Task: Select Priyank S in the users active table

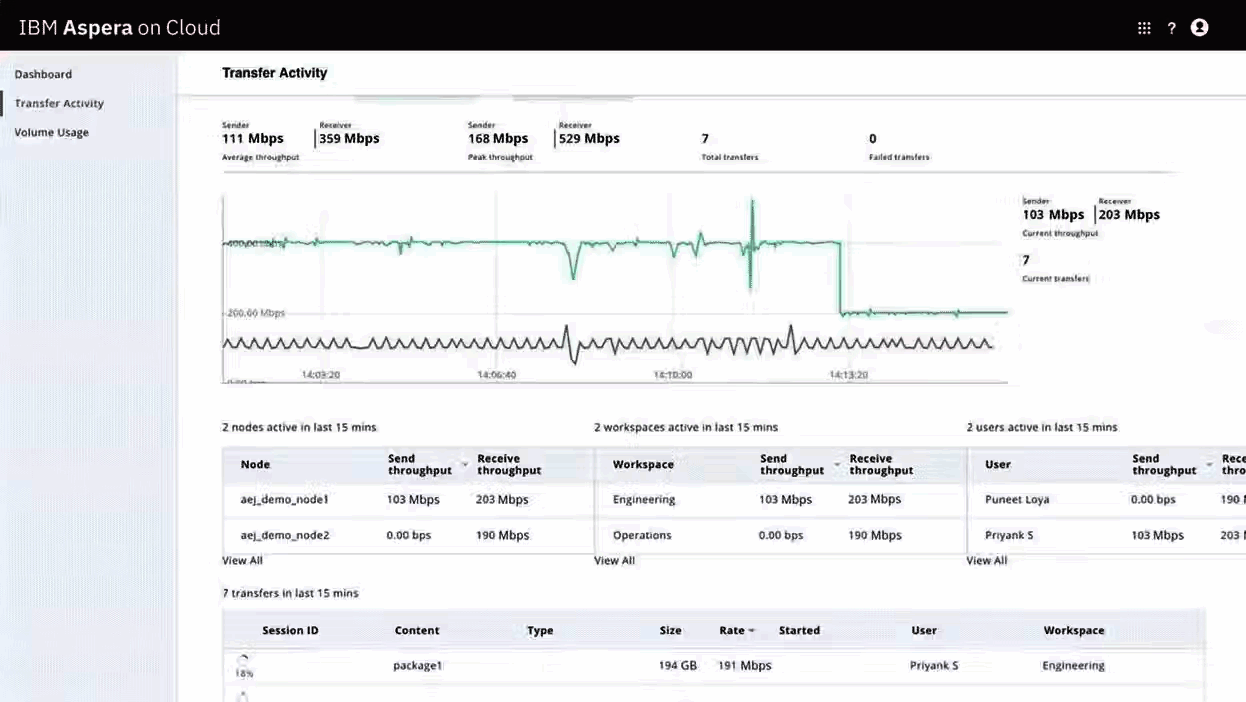Action: [1009, 535]
